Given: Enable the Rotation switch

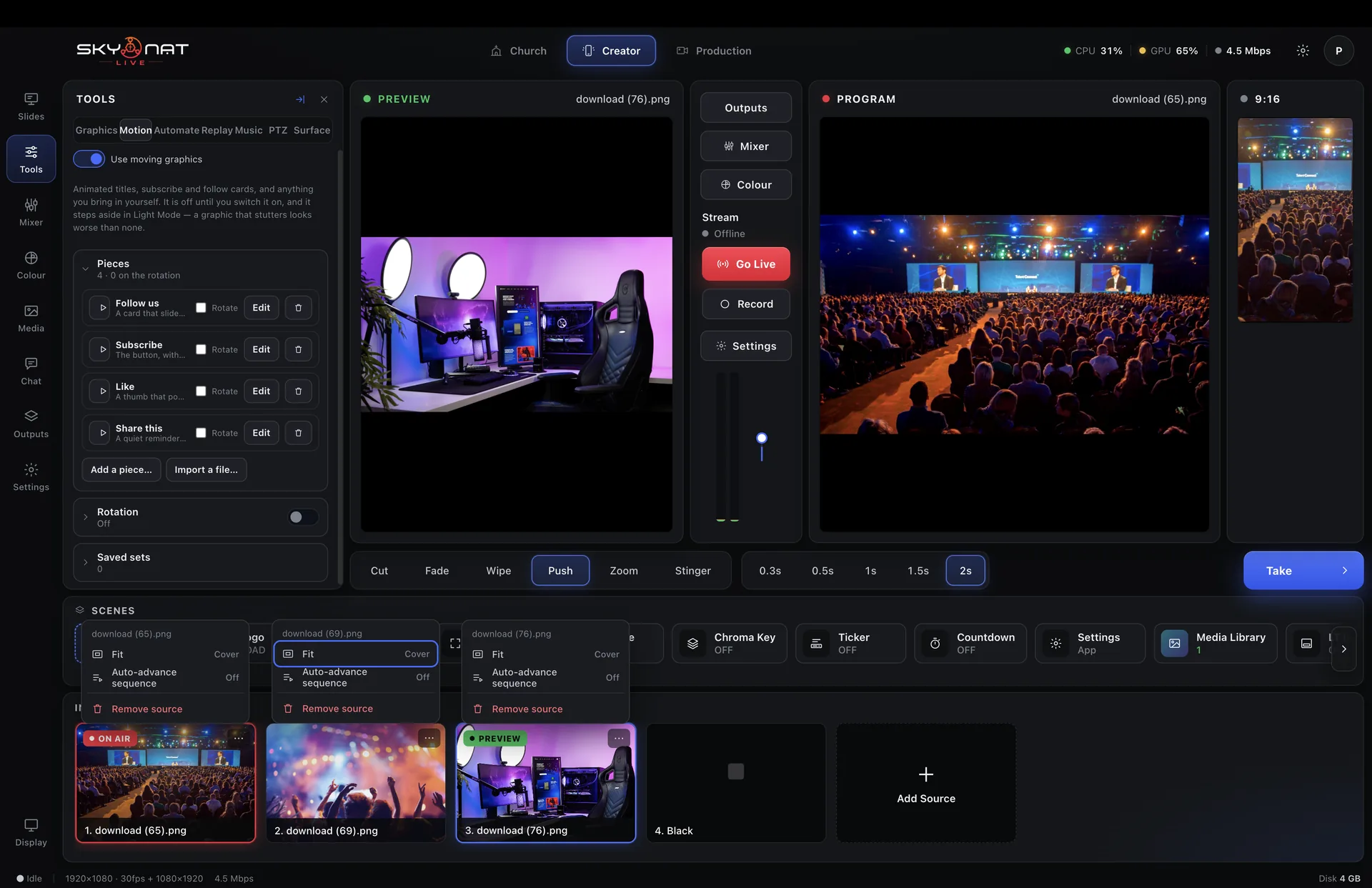Looking at the screenshot, I should tap(303, 517).
